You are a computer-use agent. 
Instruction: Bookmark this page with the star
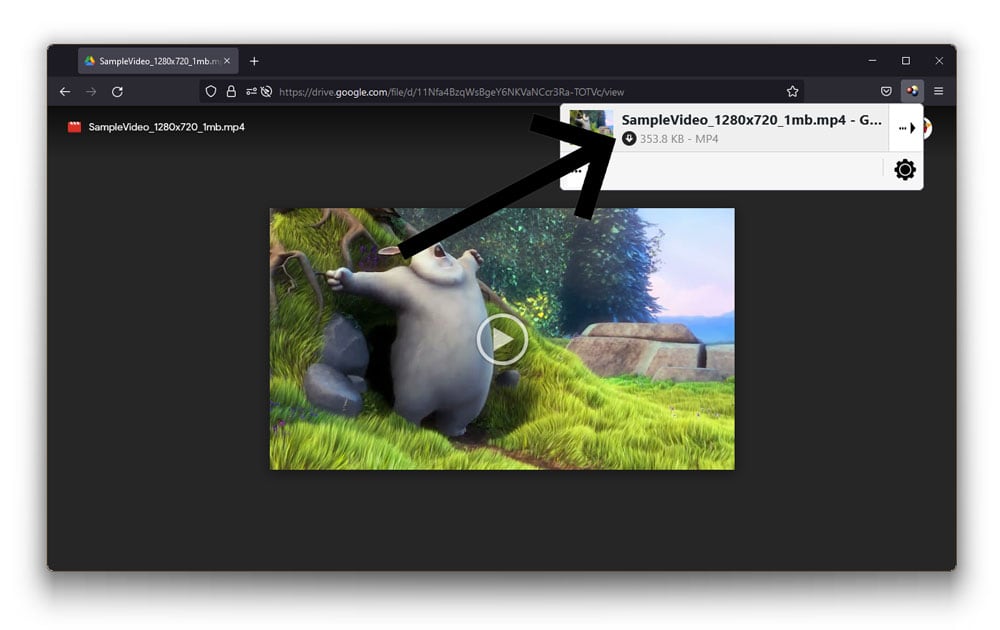(x=792, y=92)
